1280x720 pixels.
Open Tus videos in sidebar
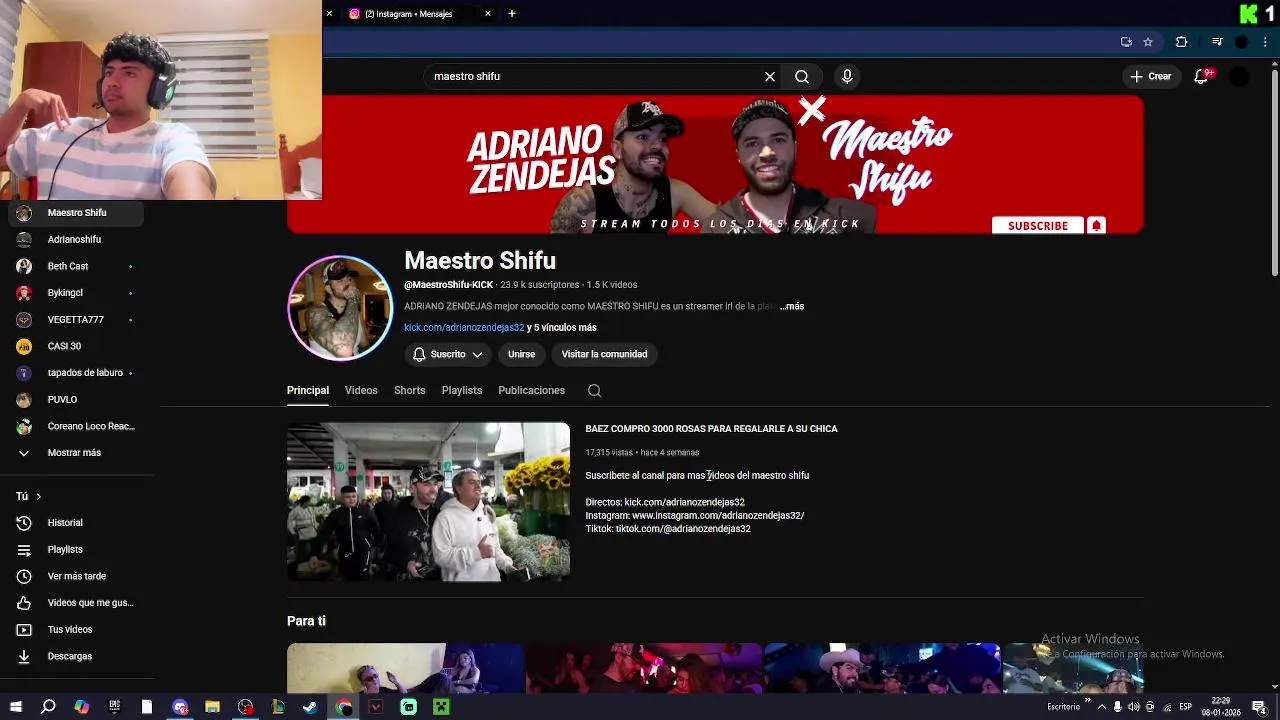click(72, 630)
